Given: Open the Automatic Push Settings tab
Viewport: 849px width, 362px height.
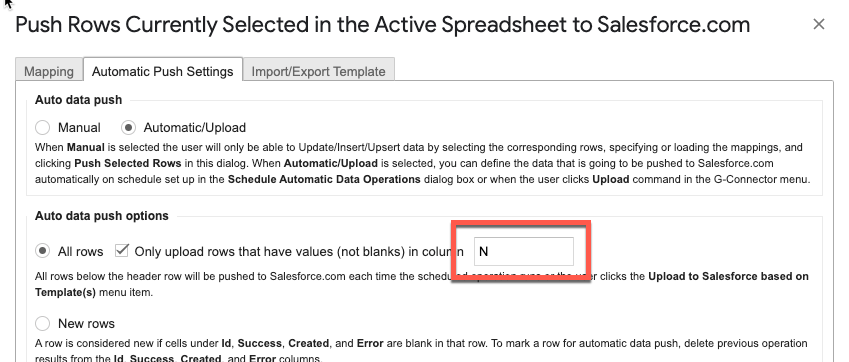Looking at the screenshot, I should pos(162,71).
